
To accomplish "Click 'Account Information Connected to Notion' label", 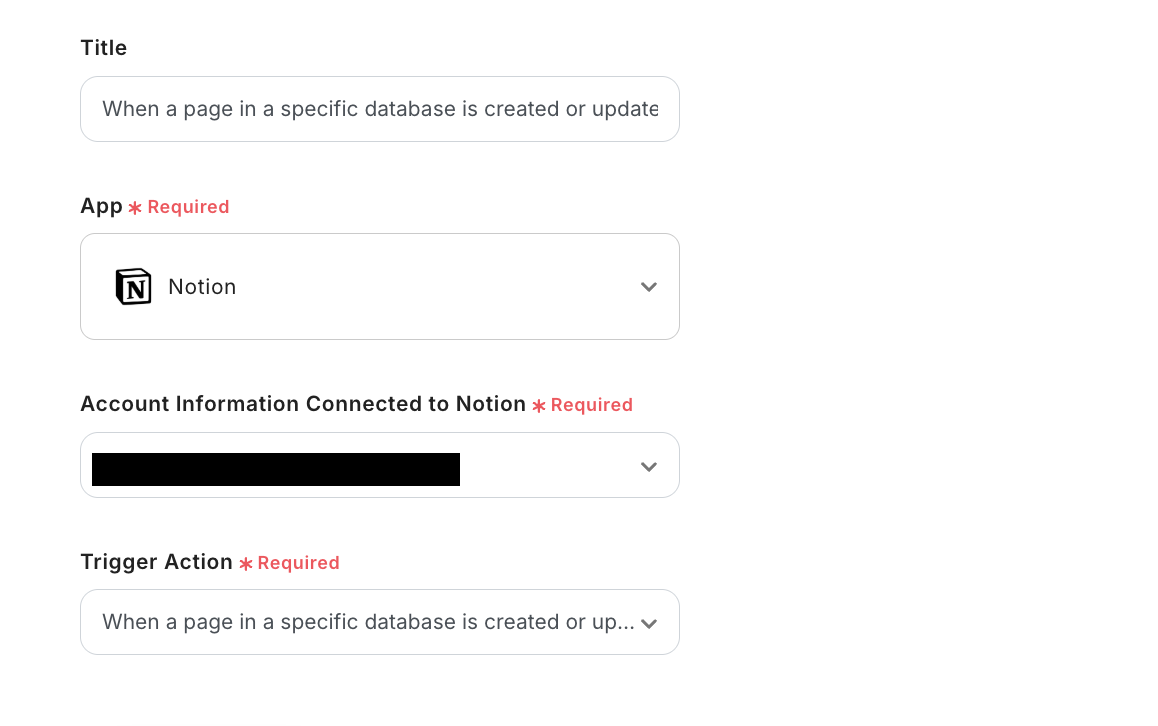I will (302, 404).
